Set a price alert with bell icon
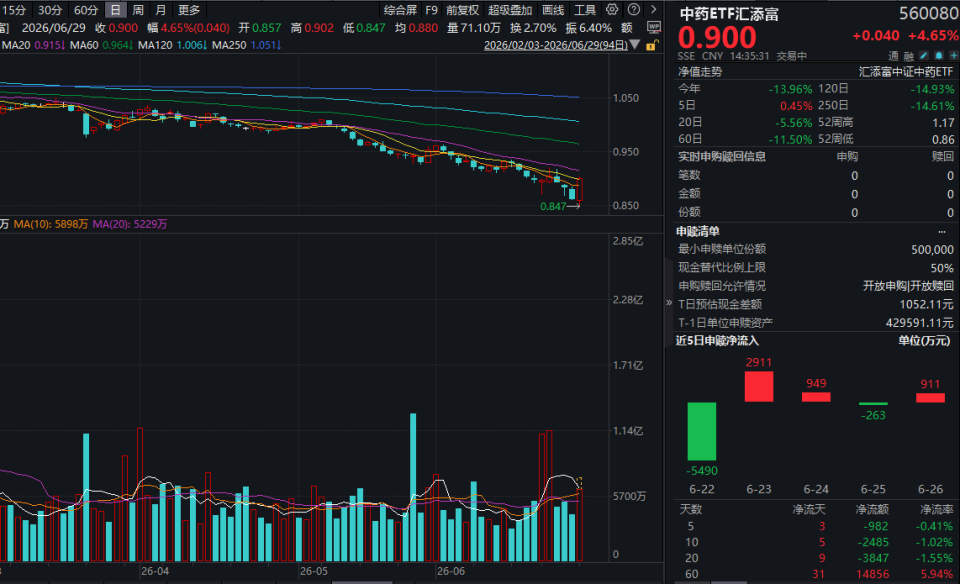Viewport: 960px width, 584px height. (939, 56)
